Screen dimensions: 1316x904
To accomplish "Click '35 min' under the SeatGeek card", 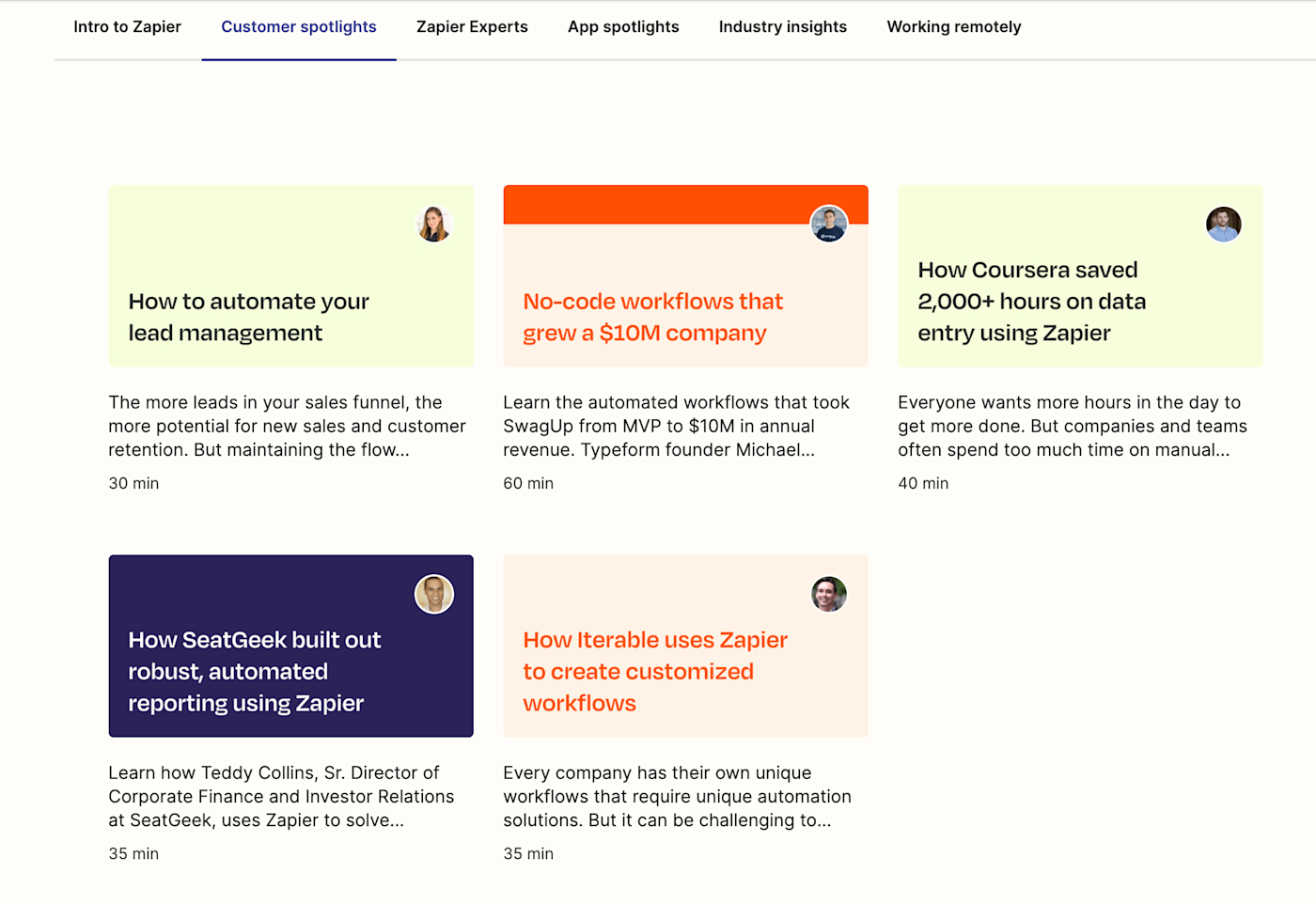I will tap(133, 853).
